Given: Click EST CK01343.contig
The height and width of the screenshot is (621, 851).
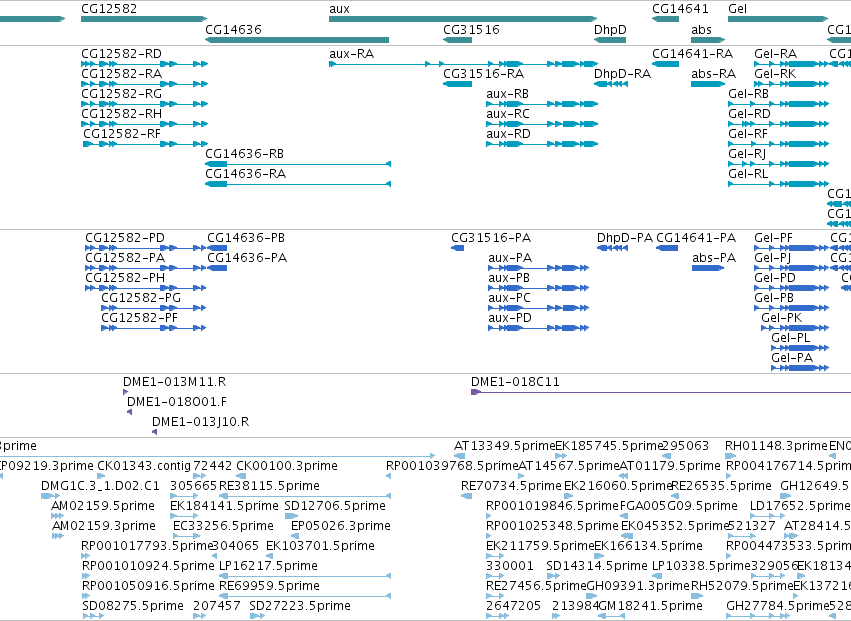Looking at the screenshot, I should (x=144, y=466).
